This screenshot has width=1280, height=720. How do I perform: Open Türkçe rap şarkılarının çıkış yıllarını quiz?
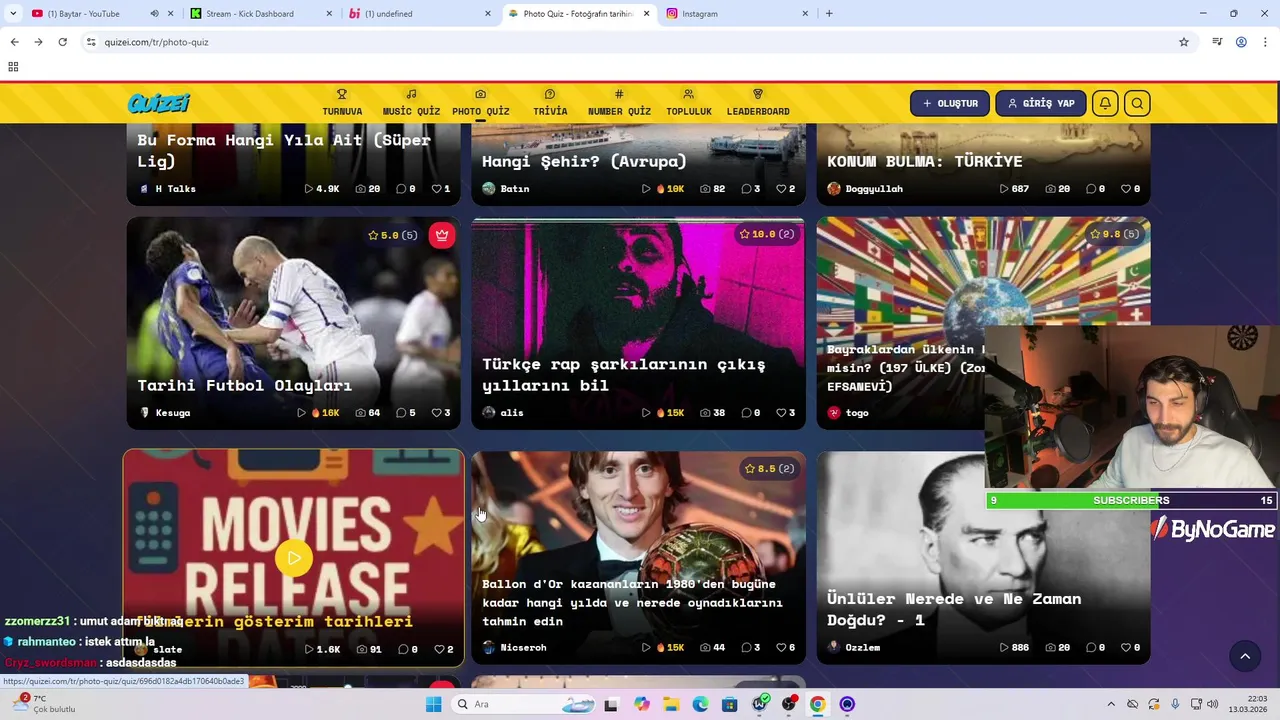(x=638, y=323)
